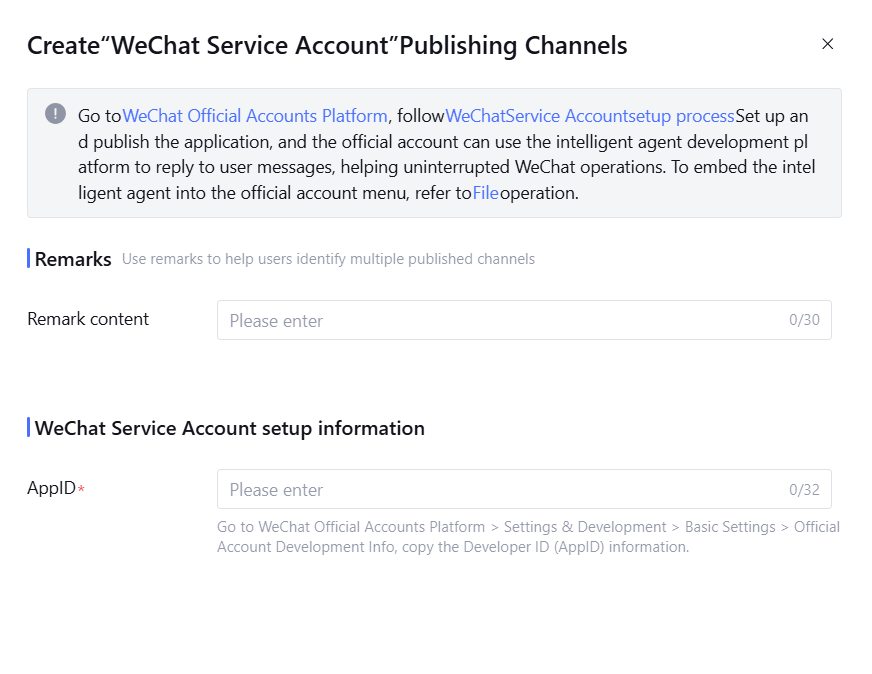872x674 pixels.
Task: Click blue bar beside setup information heading
Action: click(28, 428)
